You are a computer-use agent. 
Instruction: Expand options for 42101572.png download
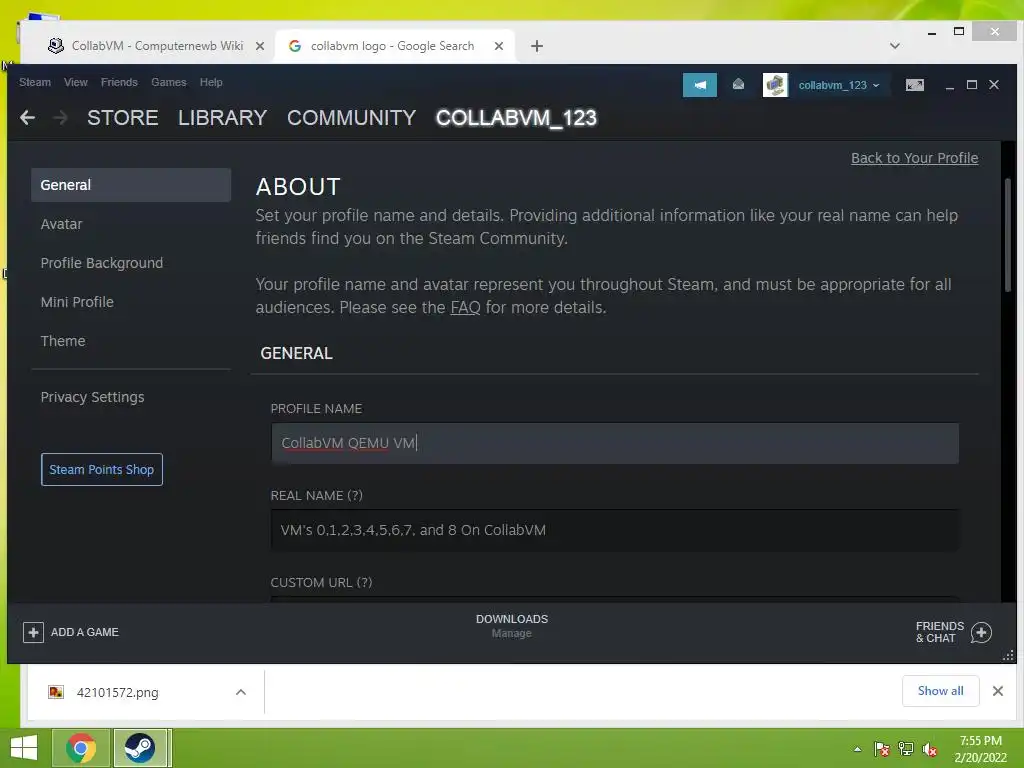point(241,692)
